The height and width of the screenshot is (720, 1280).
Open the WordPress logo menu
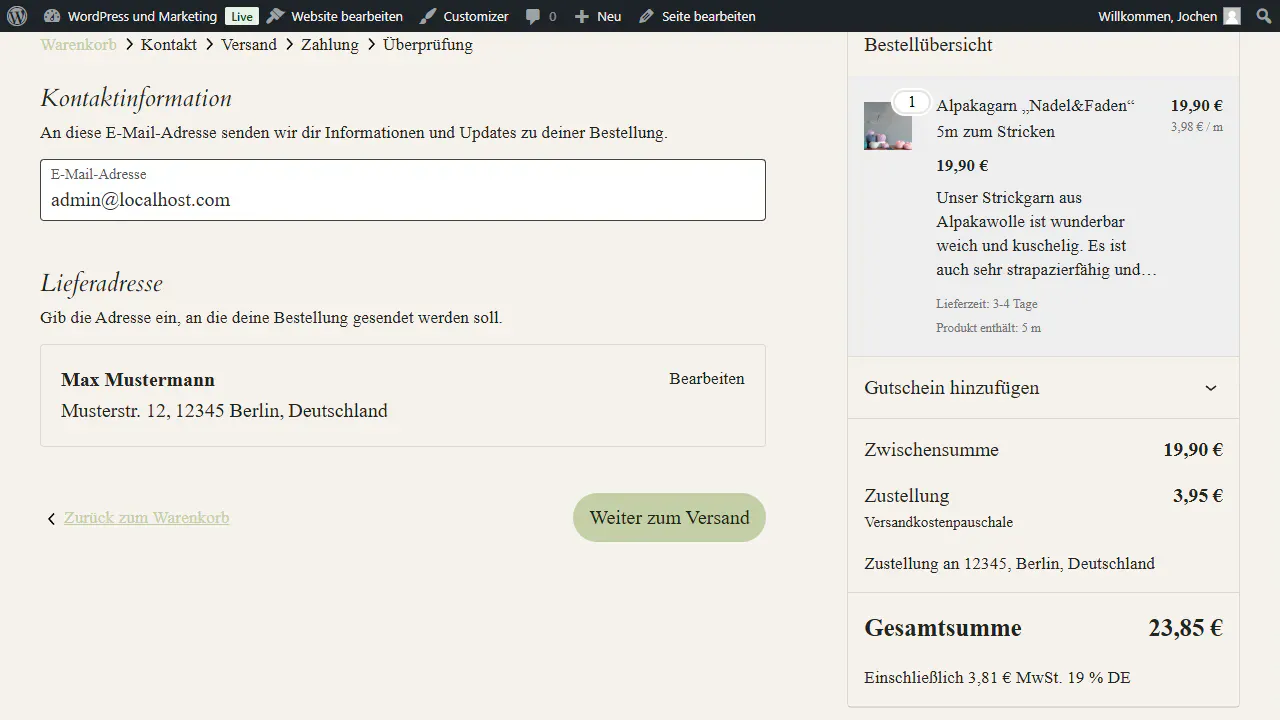pos(17,16)
